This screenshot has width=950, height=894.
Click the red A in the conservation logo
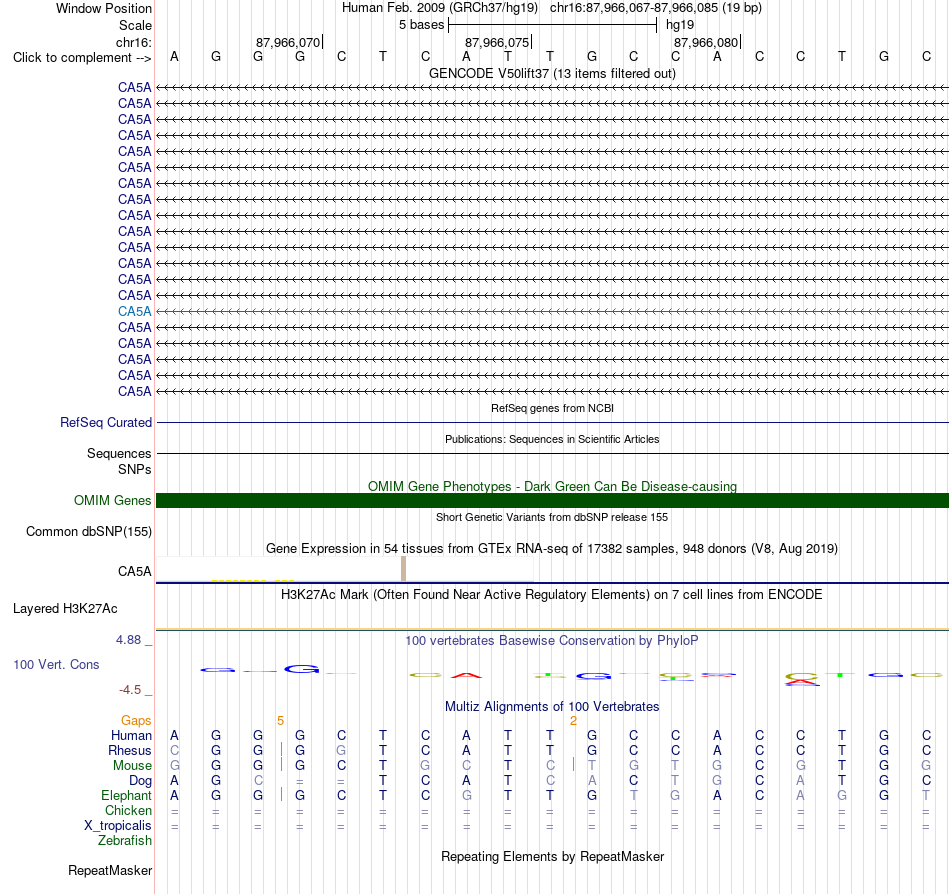click(466, 675)
